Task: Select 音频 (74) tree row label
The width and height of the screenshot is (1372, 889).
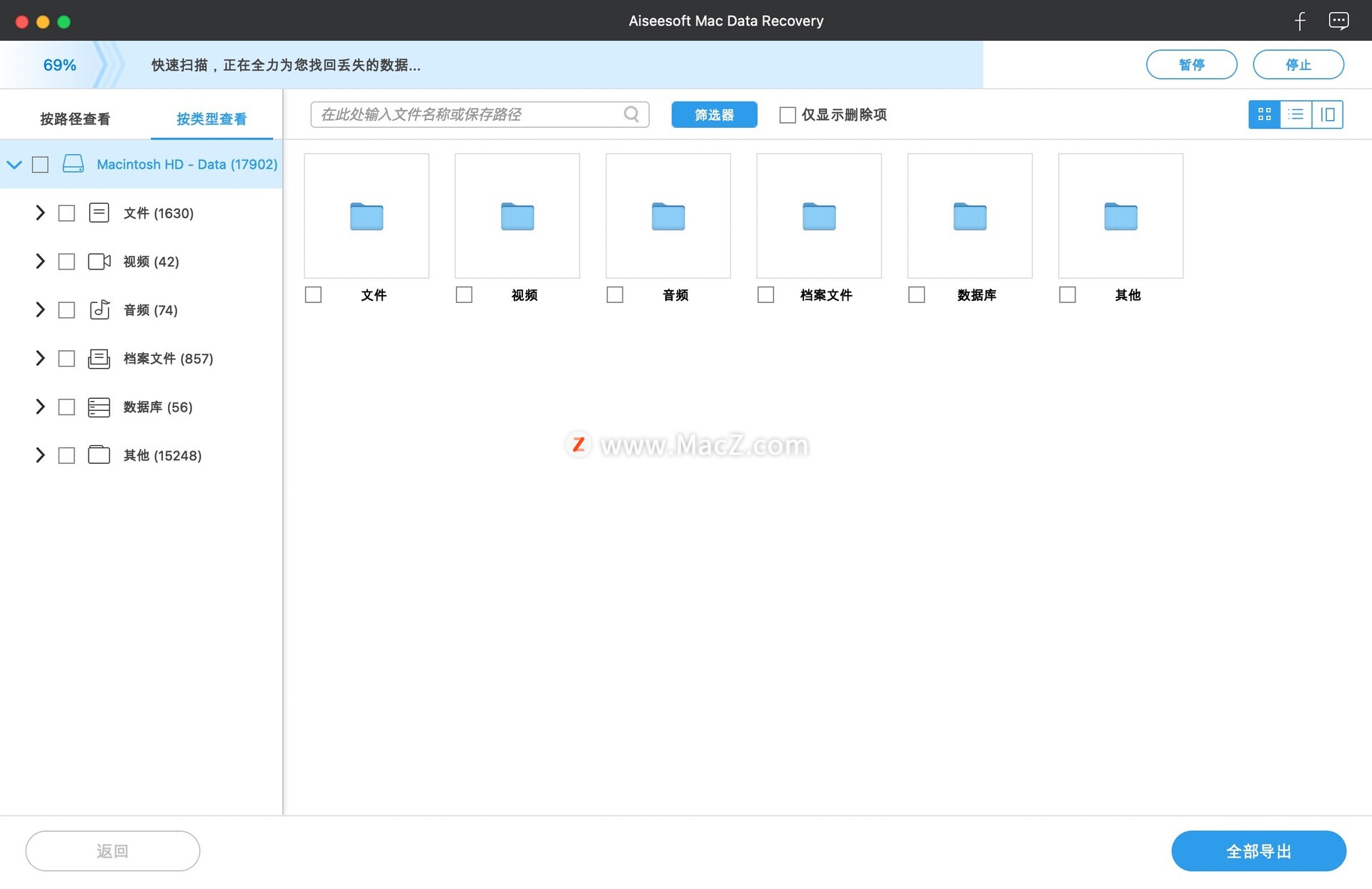Action: coord(150,310)
